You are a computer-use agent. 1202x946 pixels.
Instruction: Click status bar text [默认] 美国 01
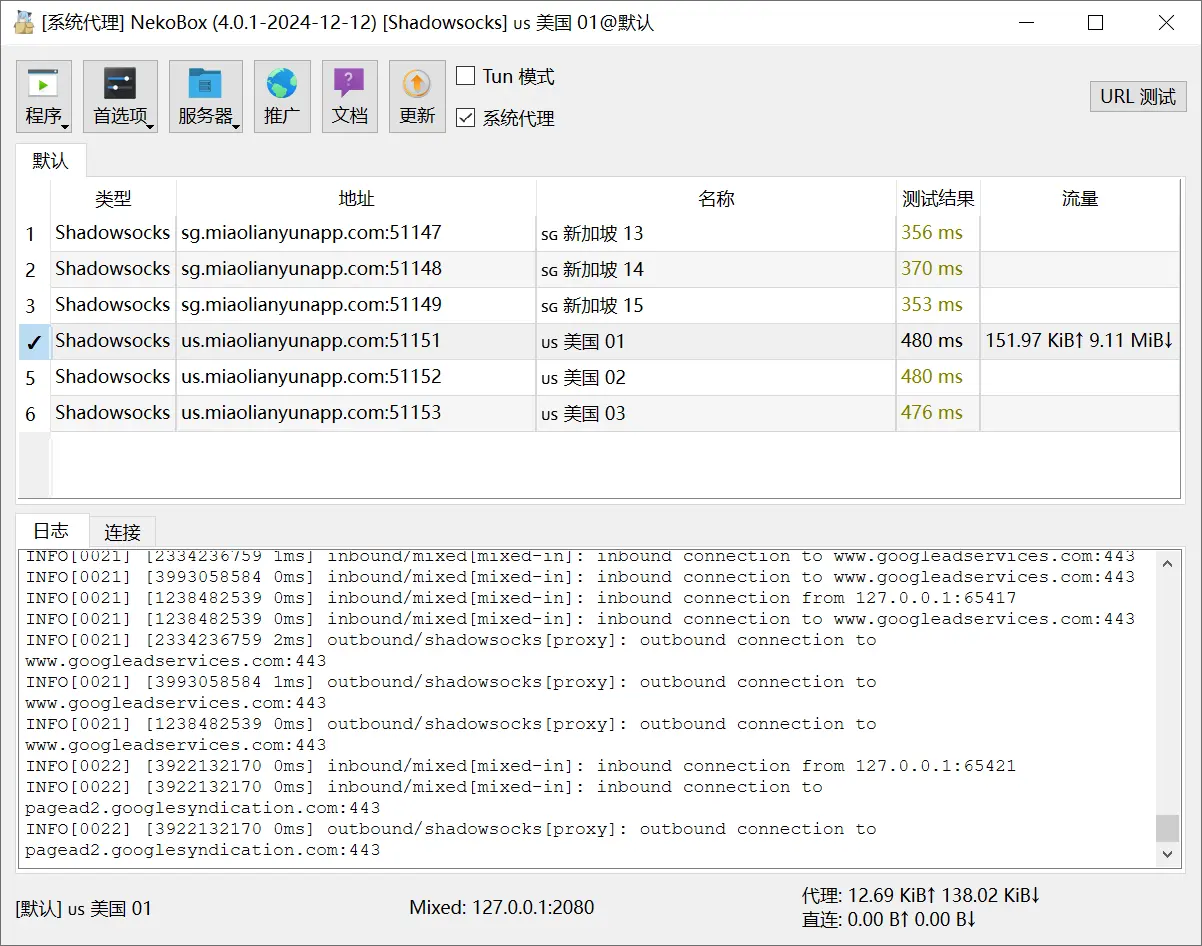[84, 909]
